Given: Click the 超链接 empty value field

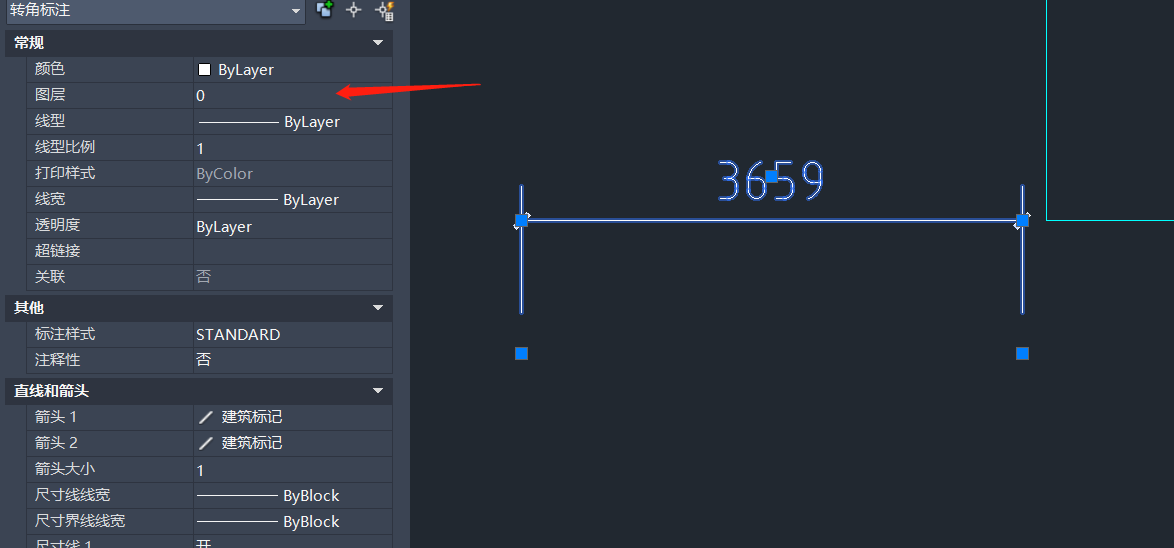Looking at the screenshot, I should tap(293, 252).
